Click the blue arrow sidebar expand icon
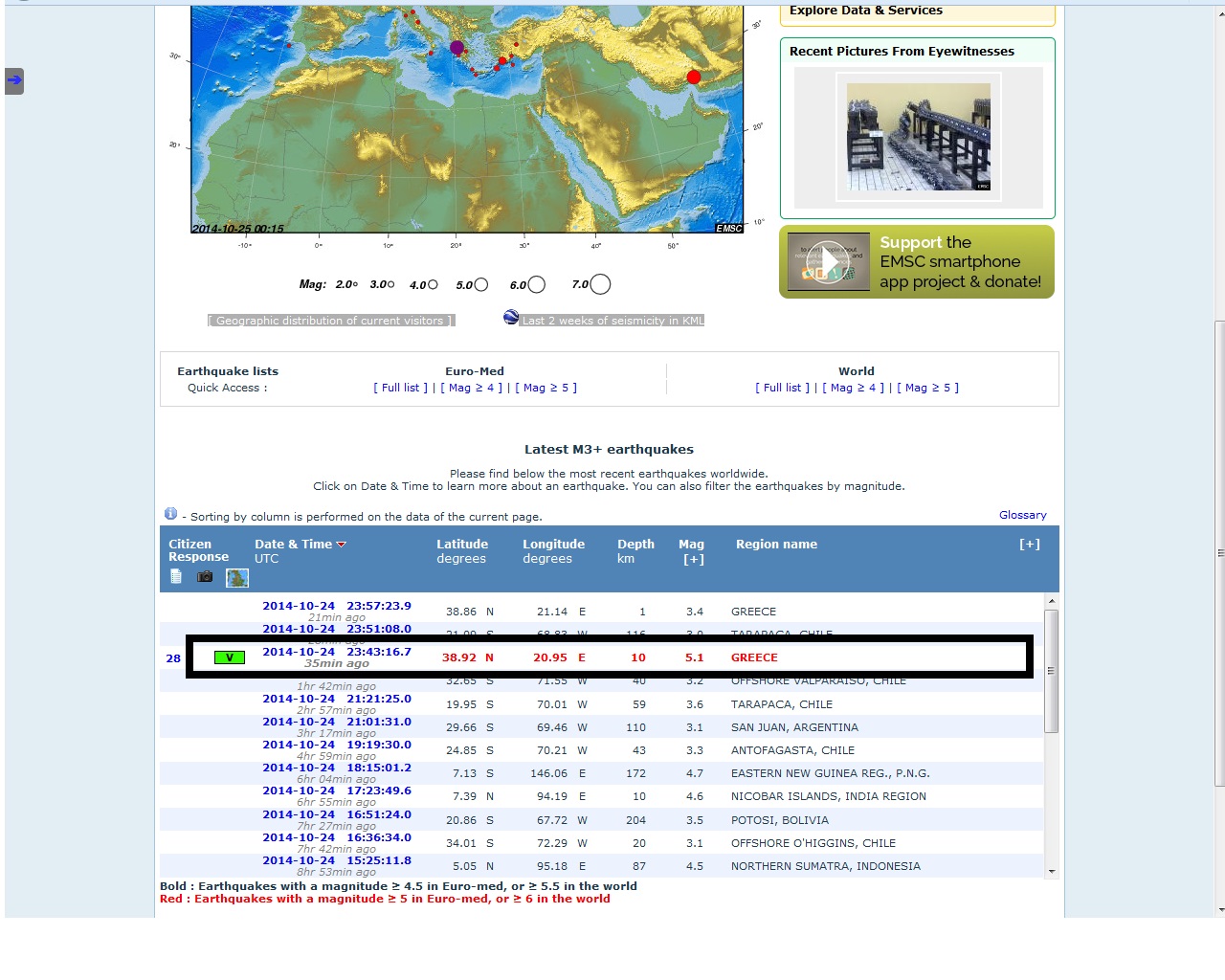This screenshot has height=980, width=1225. click(x=14, y=80)
